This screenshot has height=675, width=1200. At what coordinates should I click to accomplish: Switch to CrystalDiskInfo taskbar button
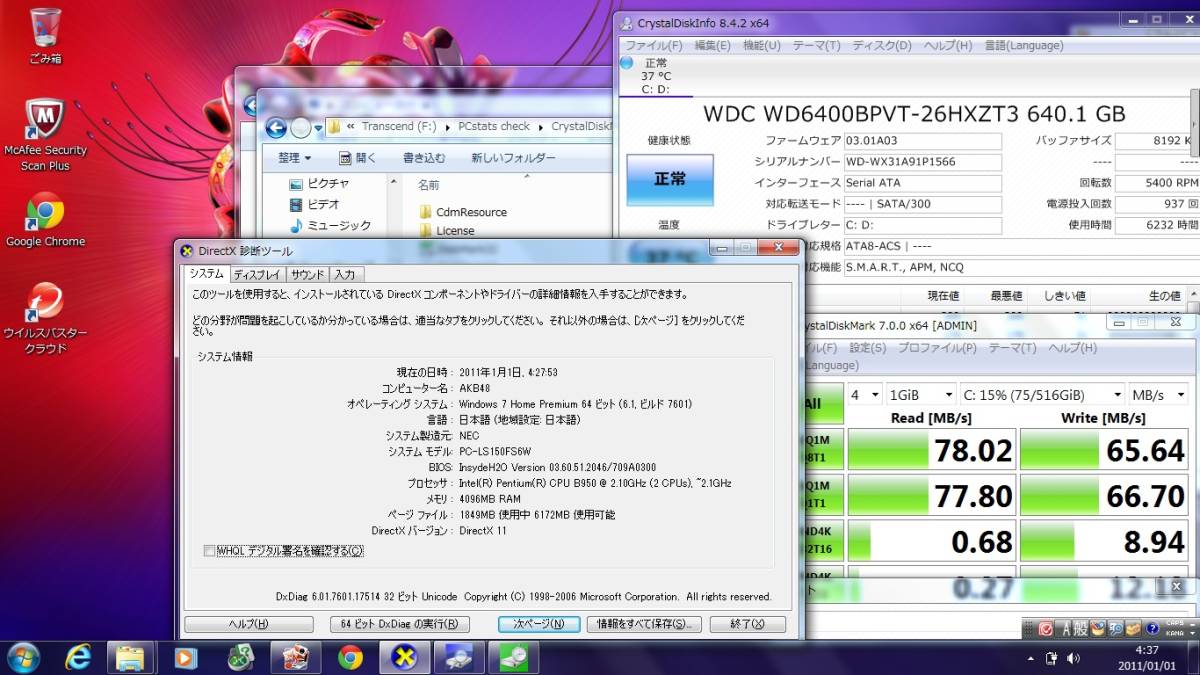point(459,657)
